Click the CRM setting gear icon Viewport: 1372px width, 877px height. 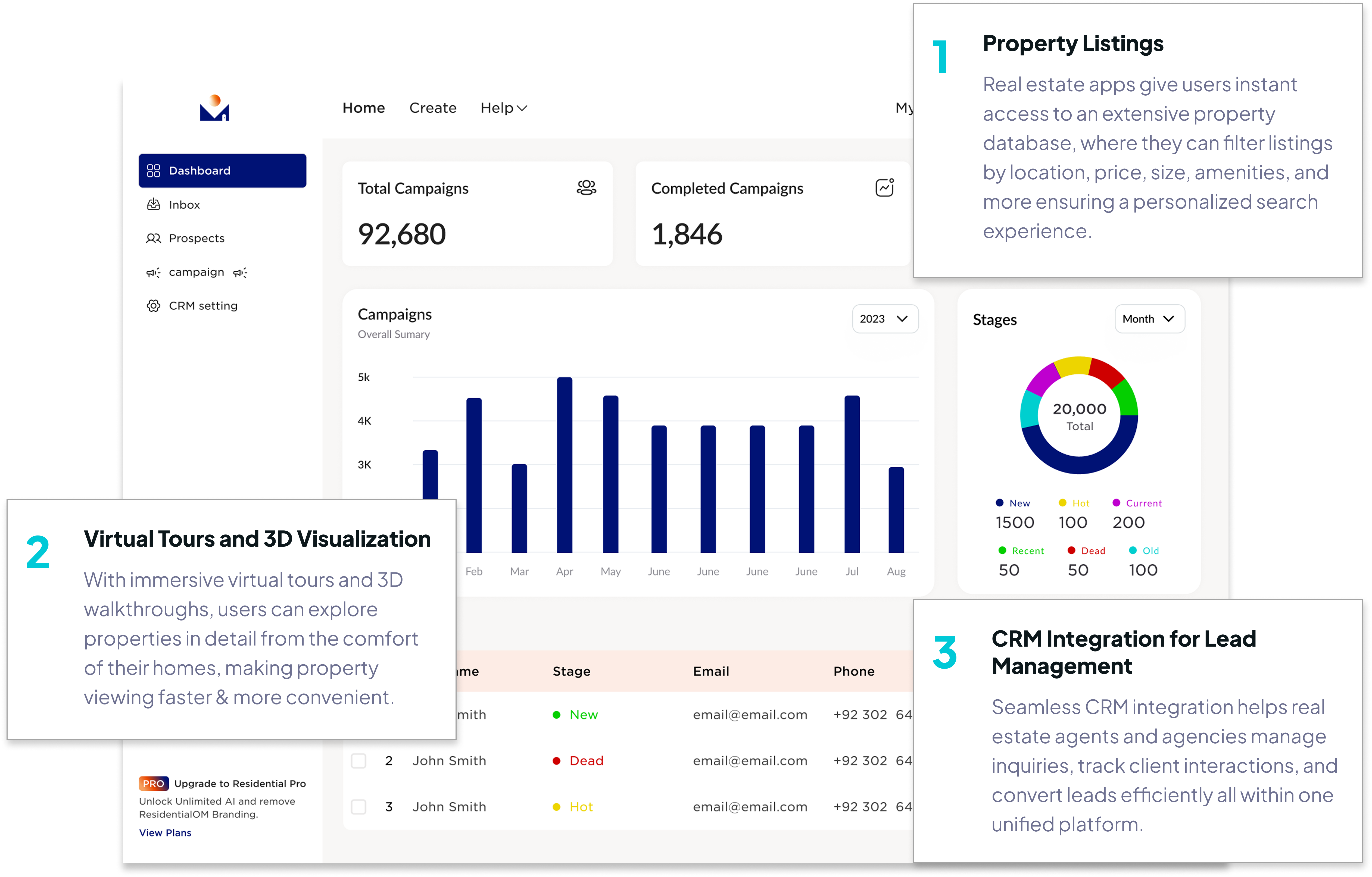pos(153,306)
